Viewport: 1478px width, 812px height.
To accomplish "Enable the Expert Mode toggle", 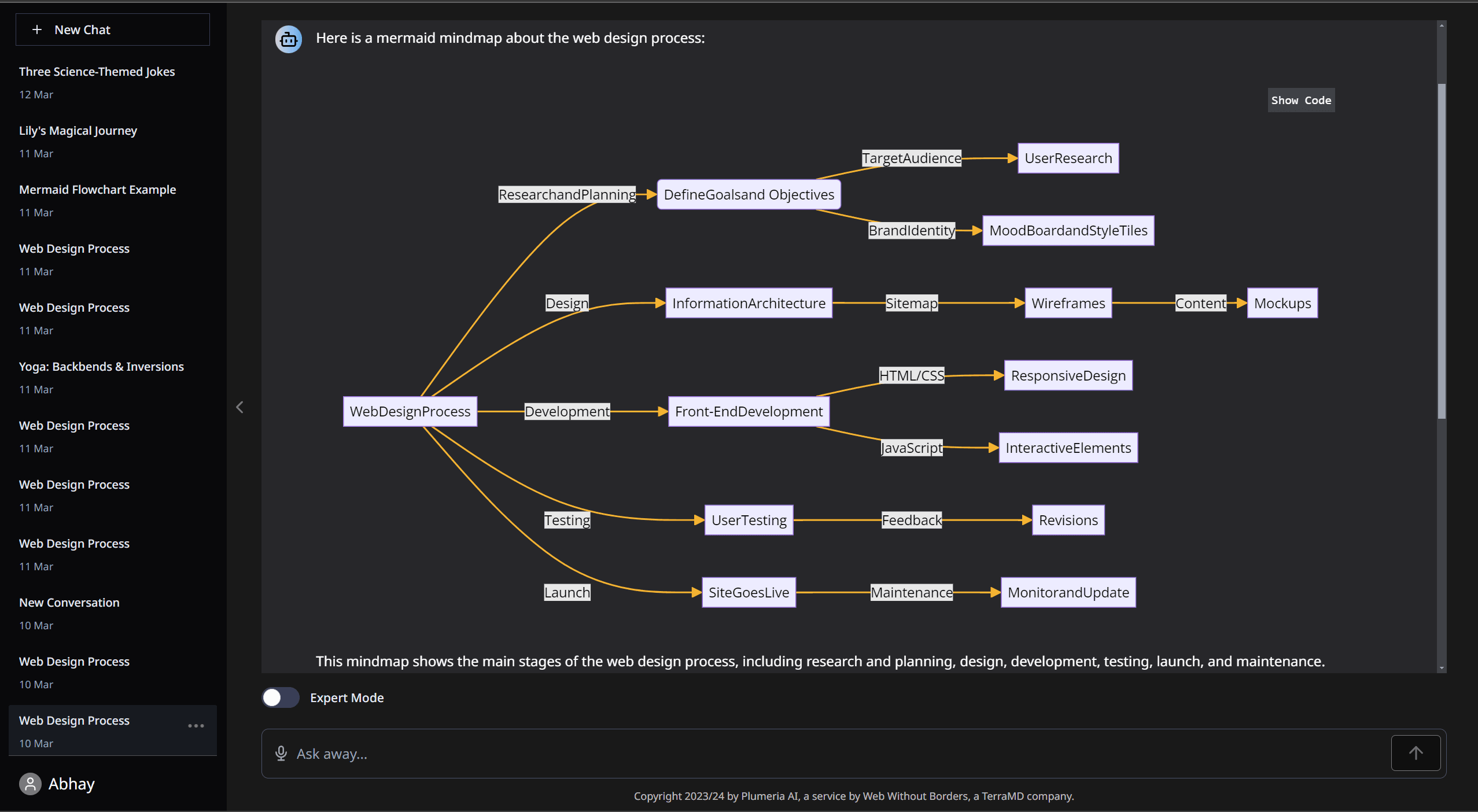I will pyautogui.click(x=281, y=697).
